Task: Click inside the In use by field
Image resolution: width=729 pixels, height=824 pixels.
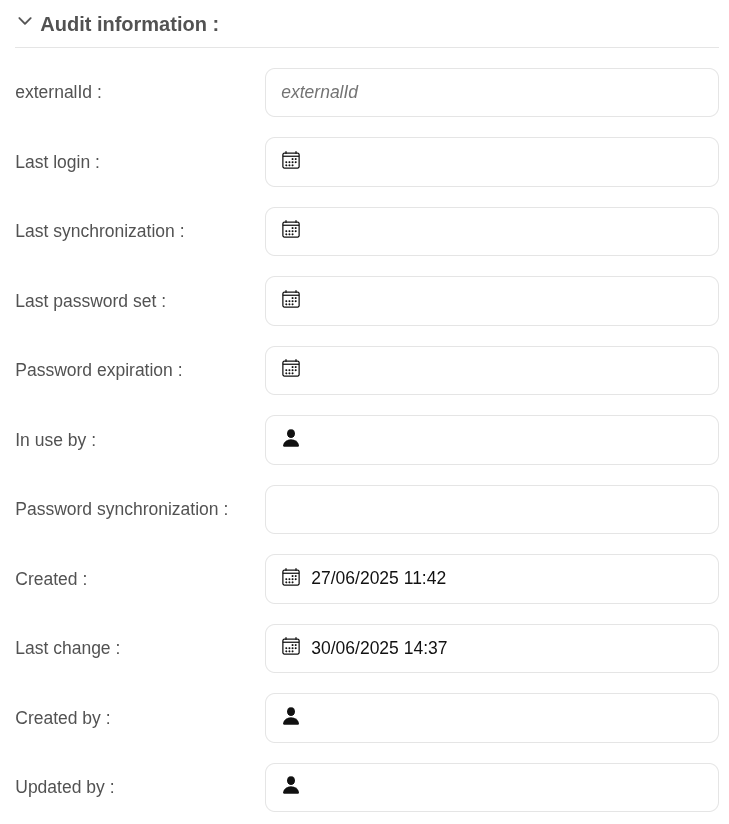Action: click(x=492, y=440)
